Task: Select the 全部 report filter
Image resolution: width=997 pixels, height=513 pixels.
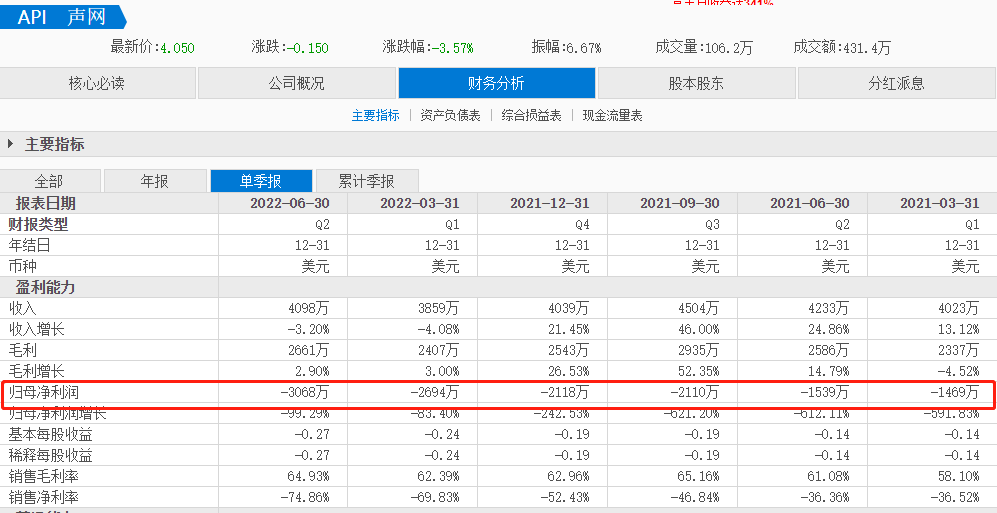Action: pos(49,181)
